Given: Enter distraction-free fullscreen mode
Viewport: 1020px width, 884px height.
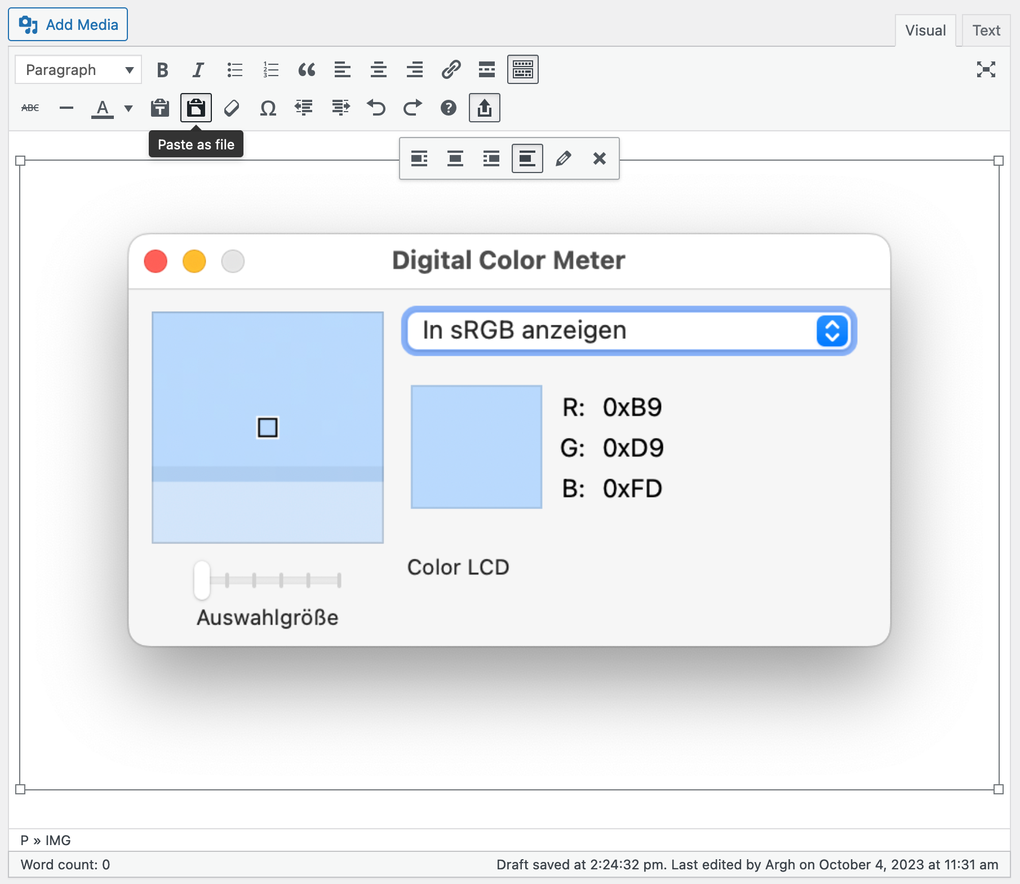Looking at the screenshot, I should [986, 70].
